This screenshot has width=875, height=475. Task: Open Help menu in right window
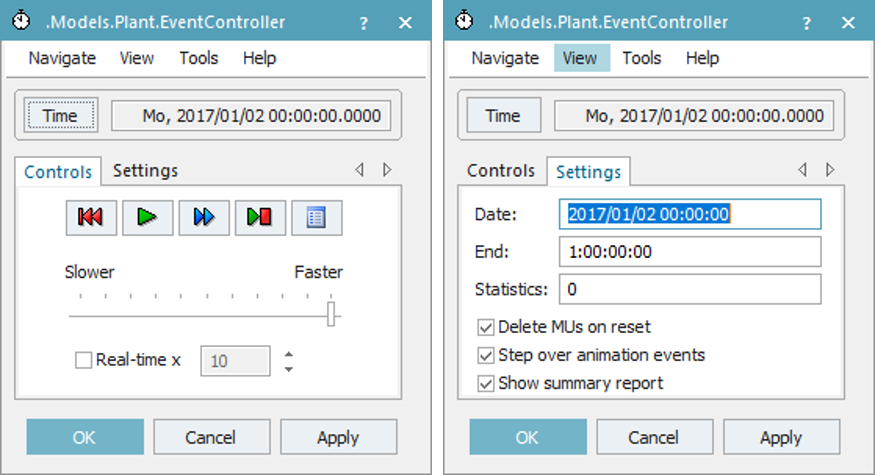703,58
